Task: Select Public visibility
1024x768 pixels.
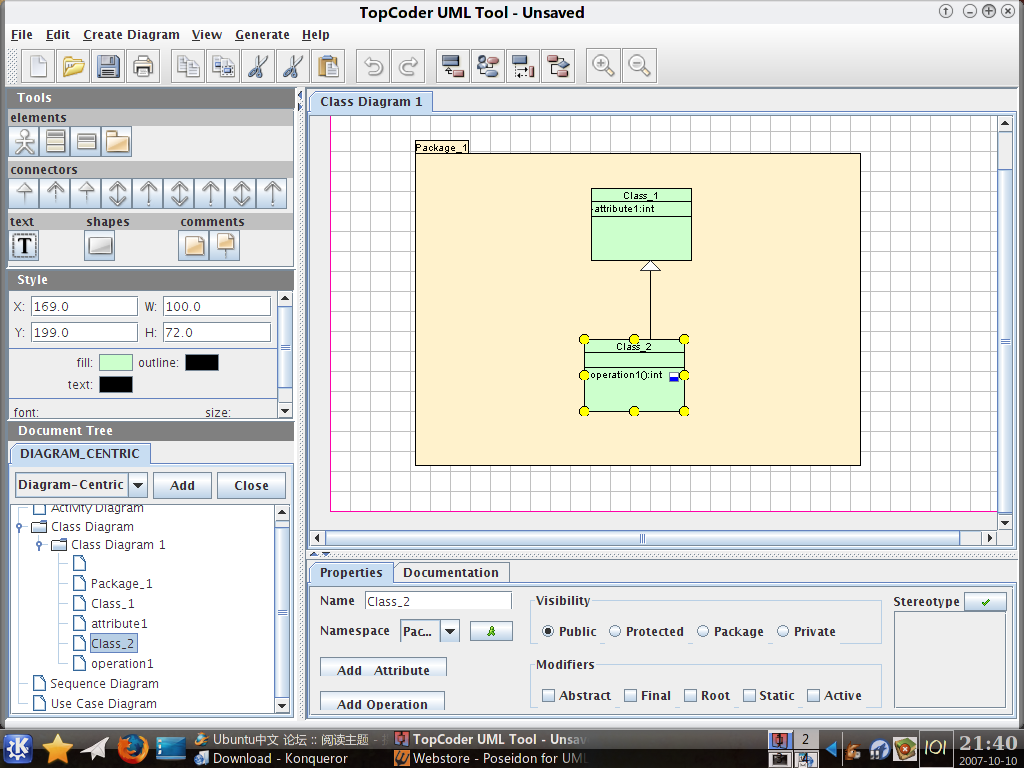Action: [x=569, y=632]
